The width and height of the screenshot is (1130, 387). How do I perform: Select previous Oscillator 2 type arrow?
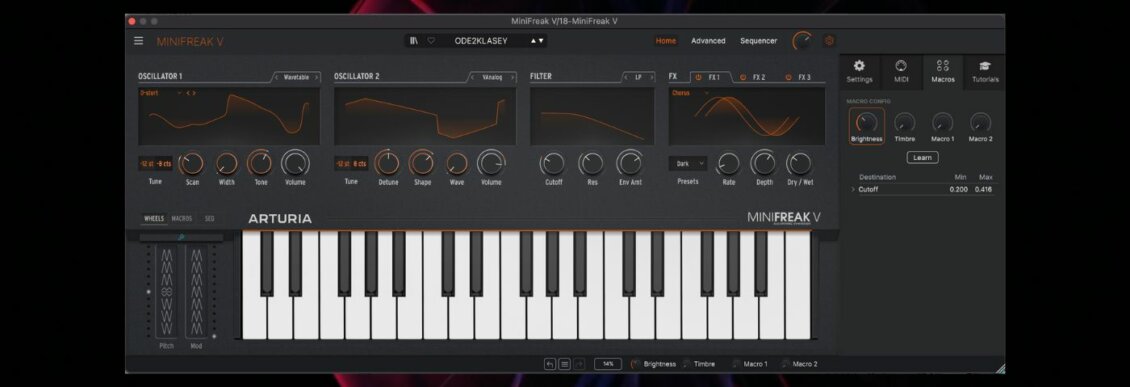pyautogui.click(x=472, y=77)
